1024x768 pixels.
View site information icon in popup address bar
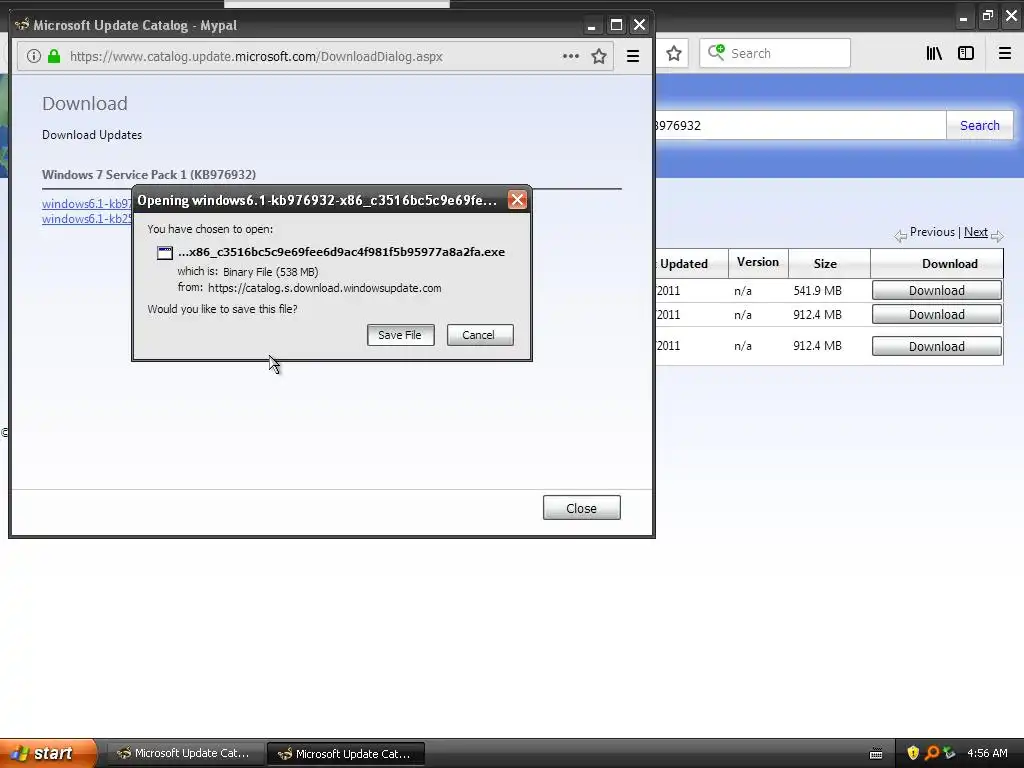(34, 56)
